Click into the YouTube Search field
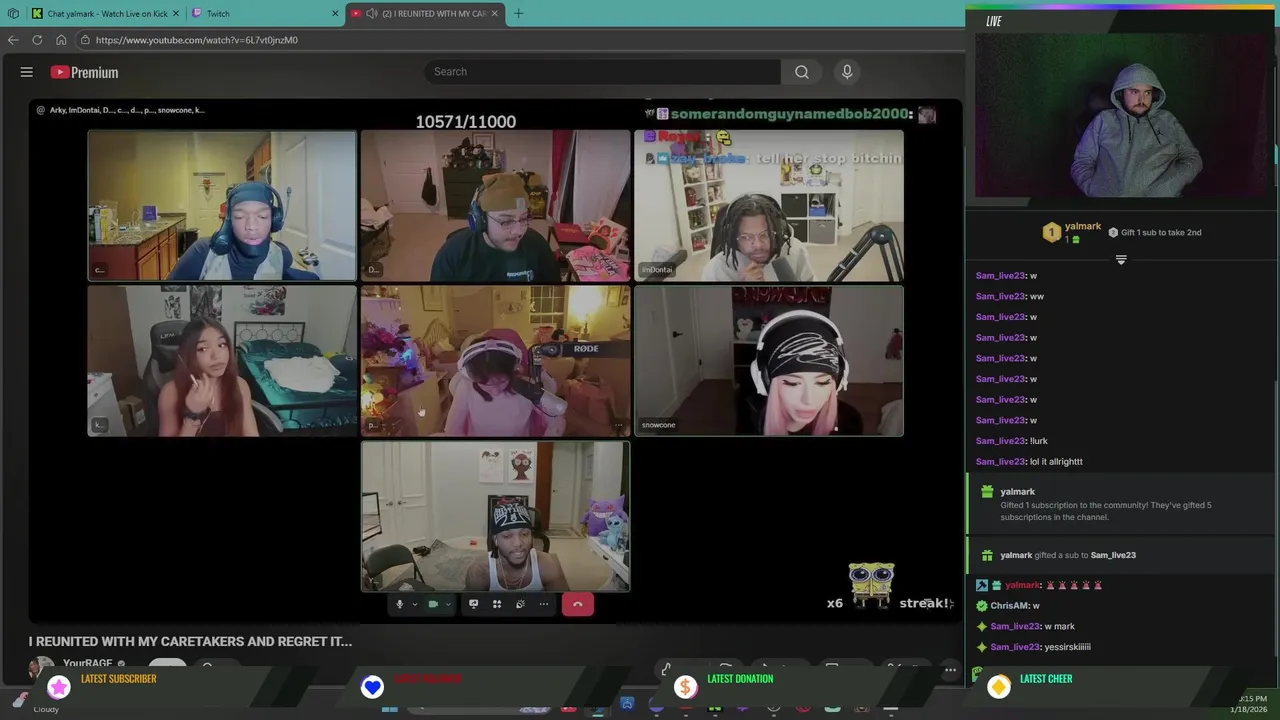This screenshot has height=720, width=1280. point(602,72)
